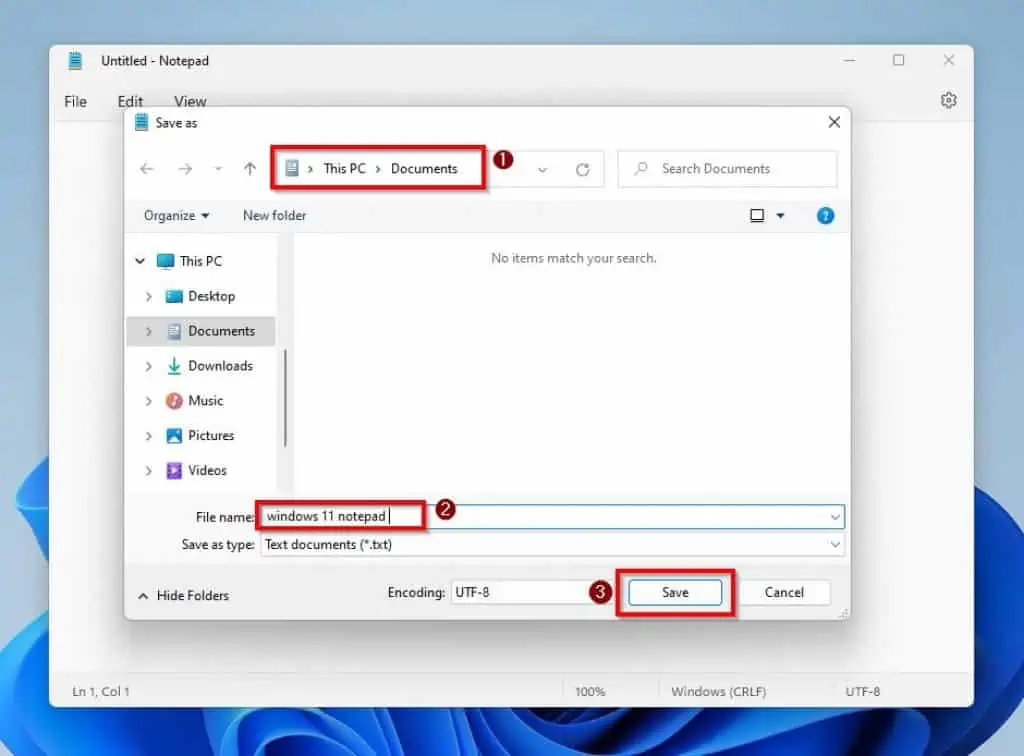Select Music folder in navigation tree
The image size is (1024, 756).
click(205, 401)
